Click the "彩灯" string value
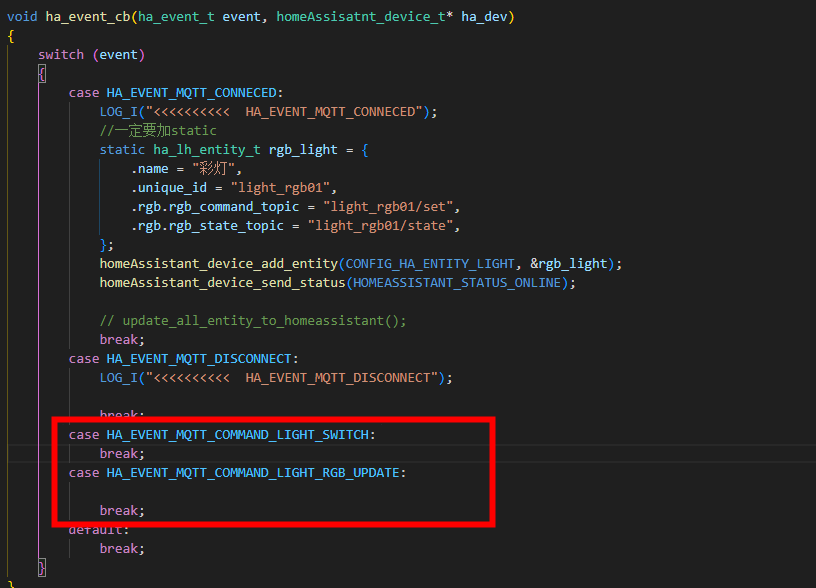This screenshot has height=588, width=816. 213,169
